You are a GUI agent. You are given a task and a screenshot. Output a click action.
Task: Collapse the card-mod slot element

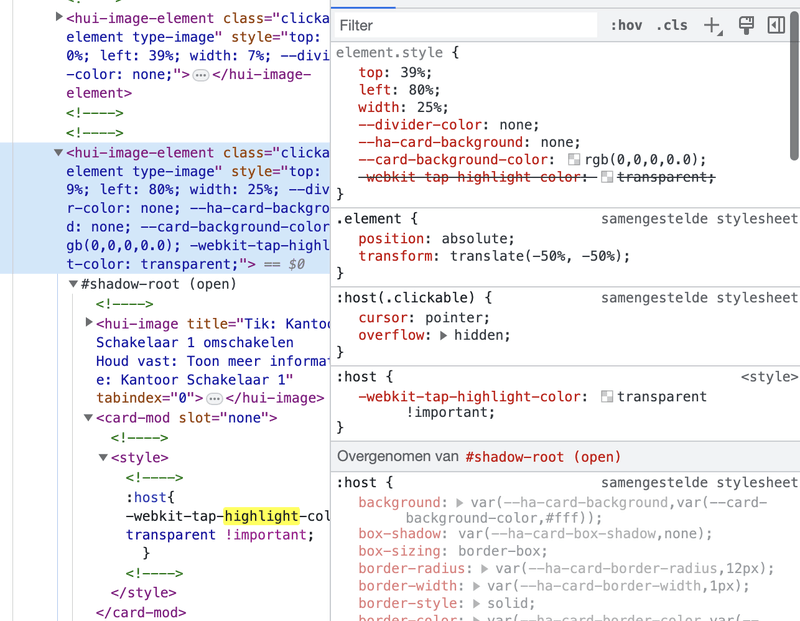tap(88, 418)
